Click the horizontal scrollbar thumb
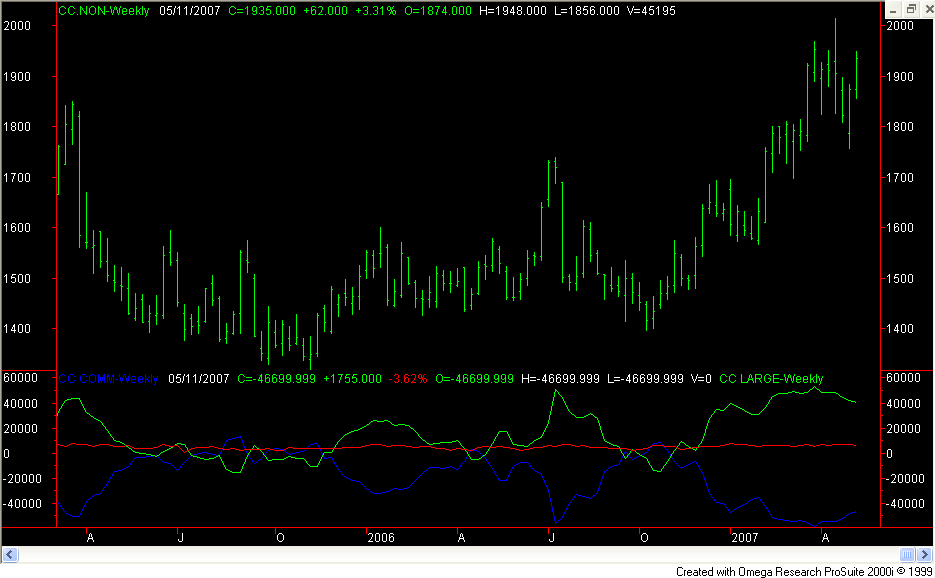Image resolution: width=935 pixels, height=578 pixels. (x=907, y=555)
